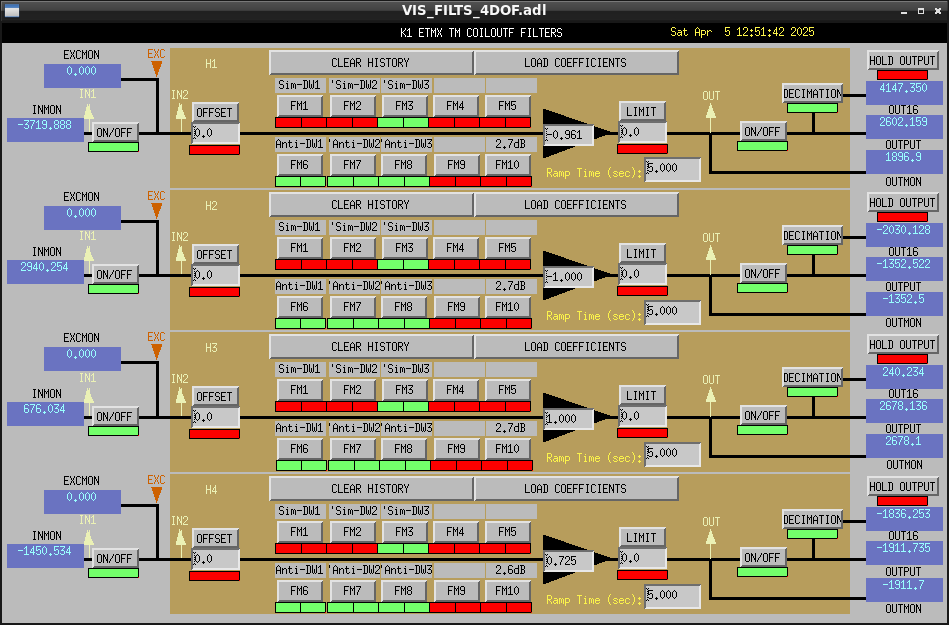949x625 pixels.
Task: Click 2.6dB label in H4 row
Action: [x=510, y=570]
